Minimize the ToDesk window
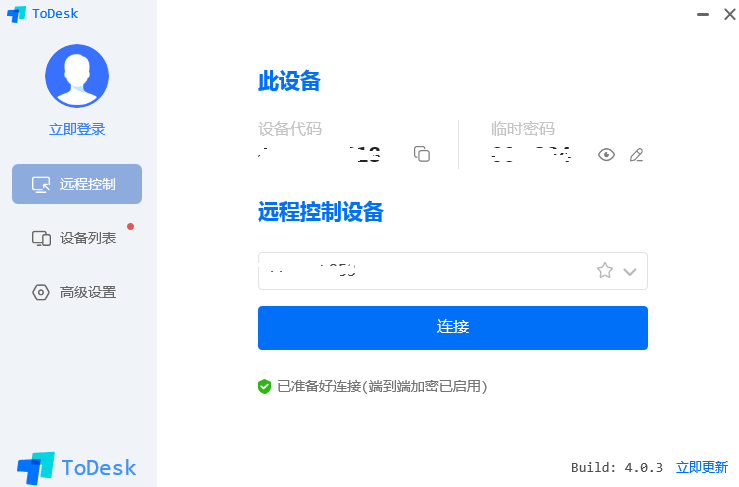 point(703,15)
